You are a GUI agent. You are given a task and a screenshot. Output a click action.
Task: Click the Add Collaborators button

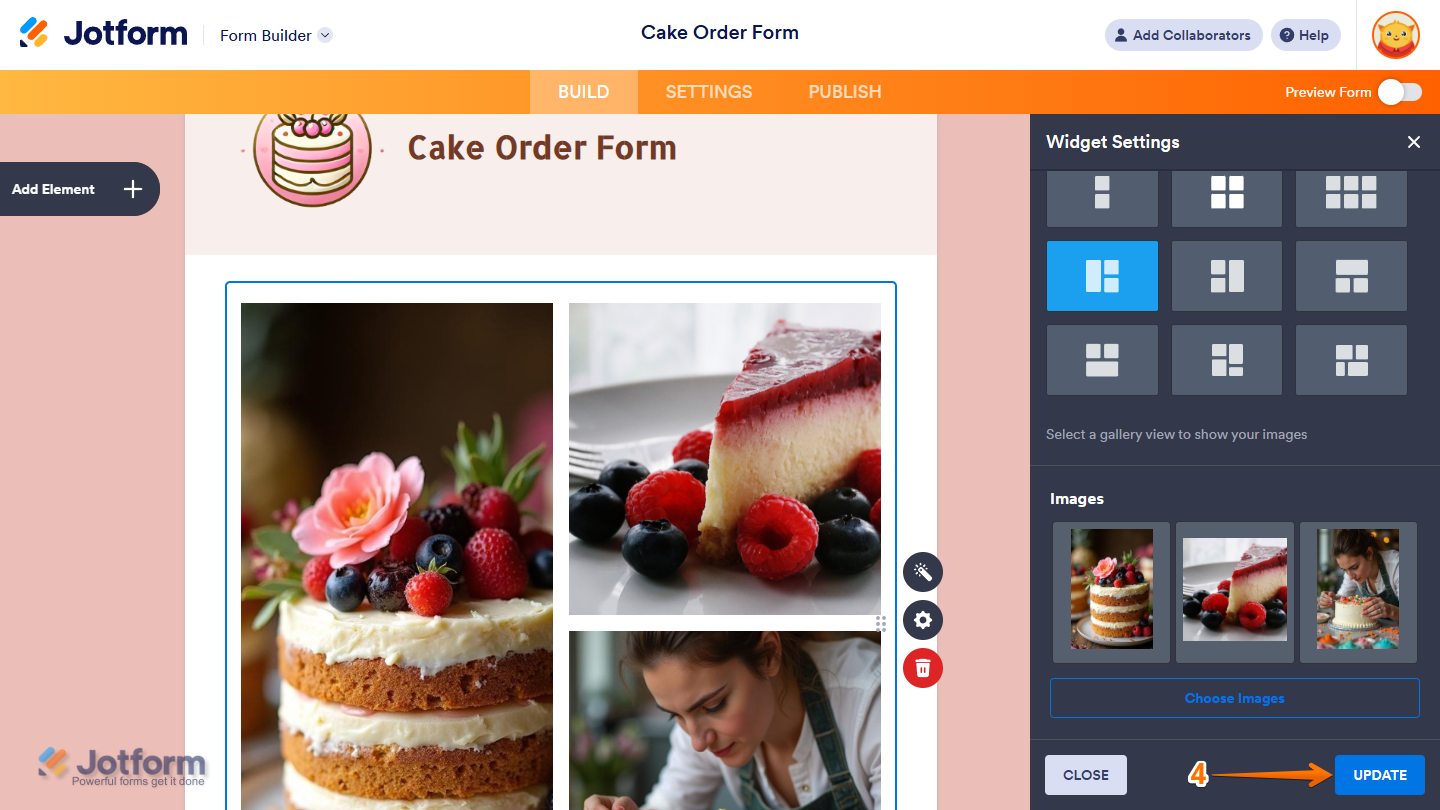click(1184, 35)
